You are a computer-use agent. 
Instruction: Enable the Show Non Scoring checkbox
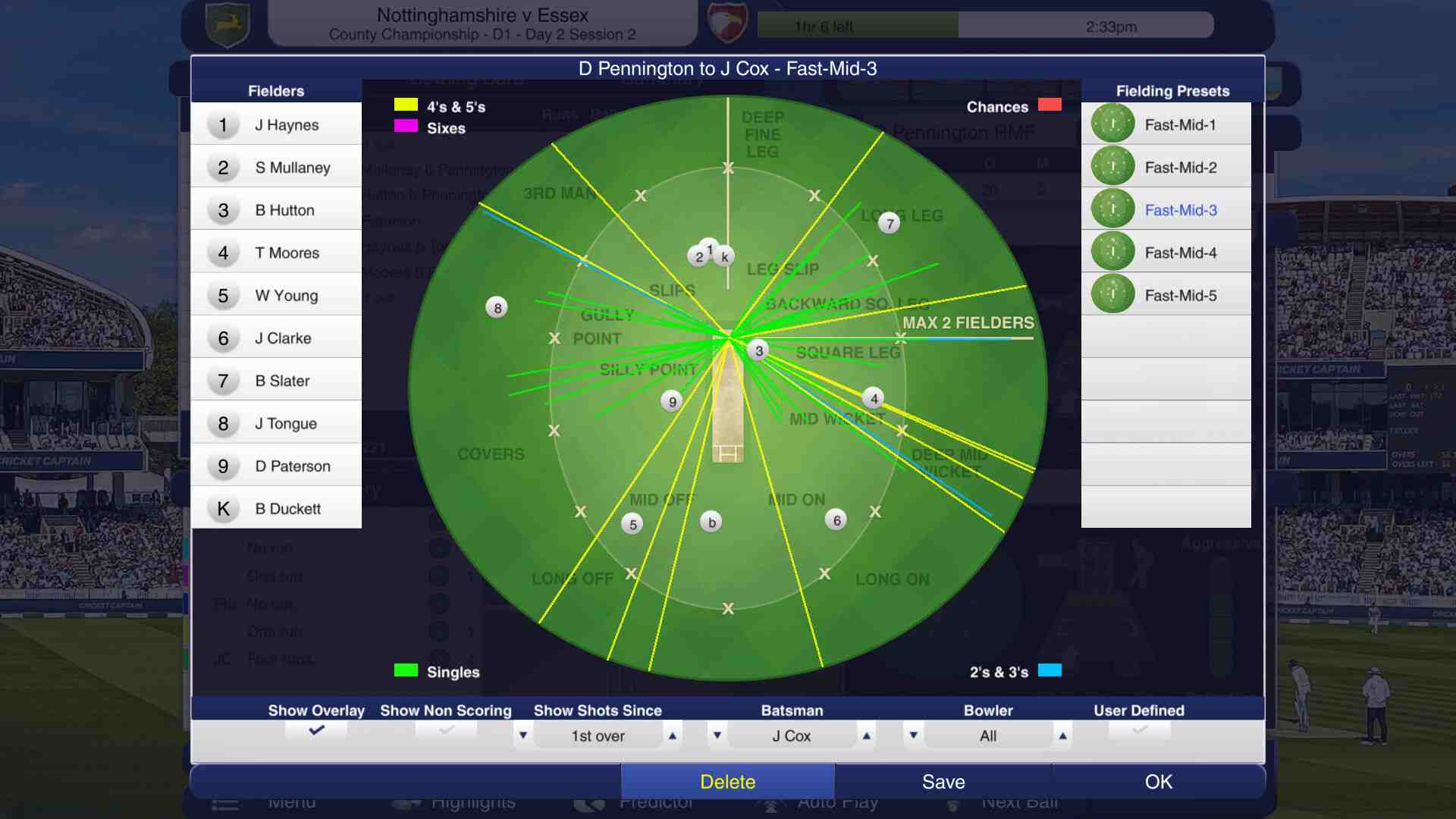446,730
